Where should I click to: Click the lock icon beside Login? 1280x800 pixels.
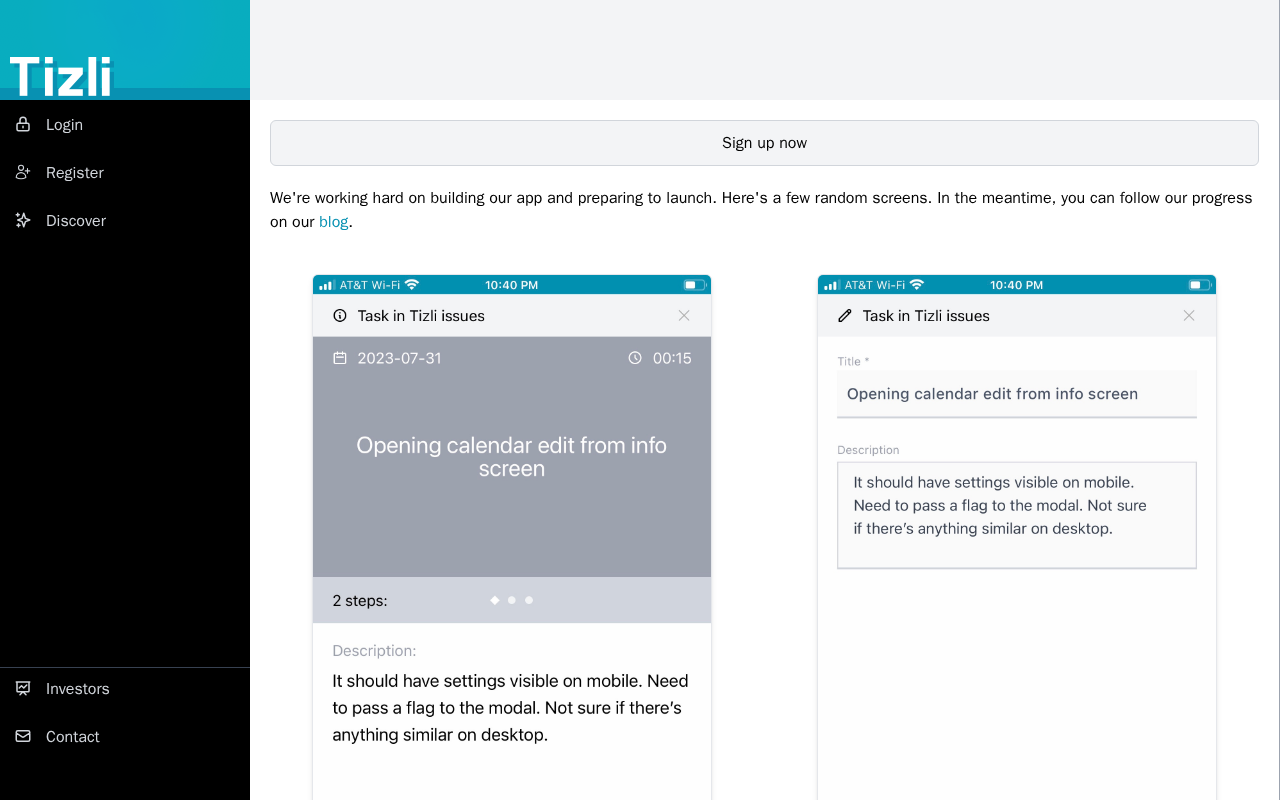pyautogui.click(x=23, y=124)
